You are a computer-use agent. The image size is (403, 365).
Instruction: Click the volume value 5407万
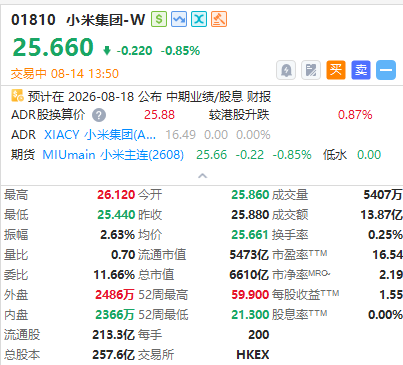pos(383,195)
